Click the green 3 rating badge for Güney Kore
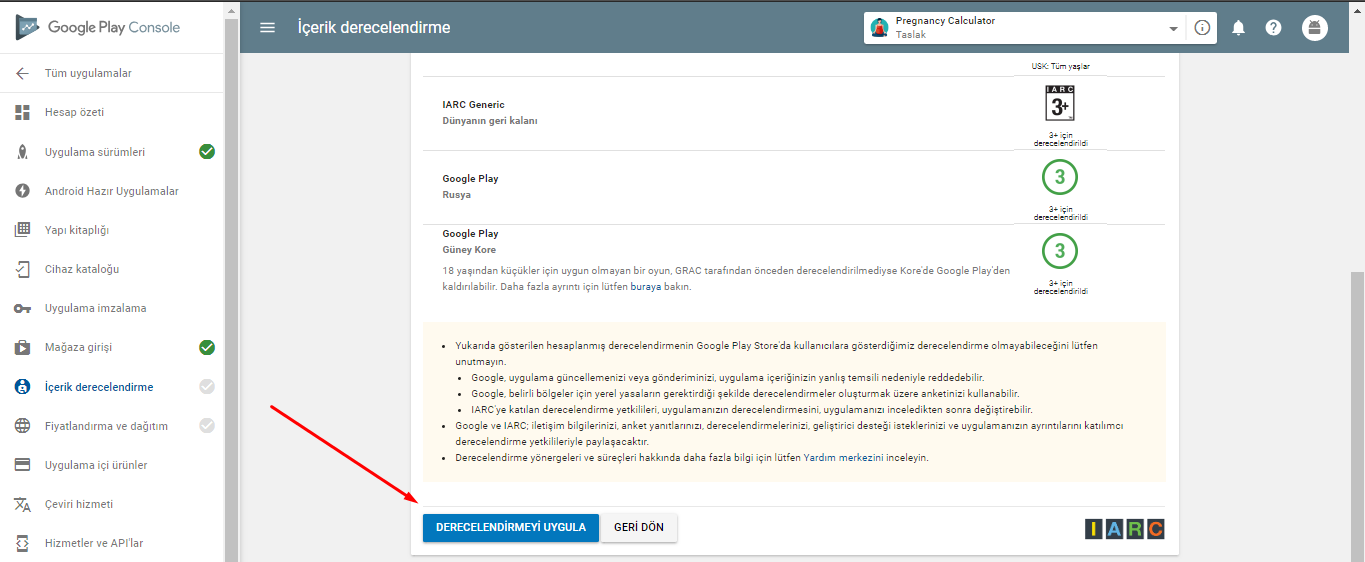The height and width of the screenshot is (562, 1365). click(1060, 250)
